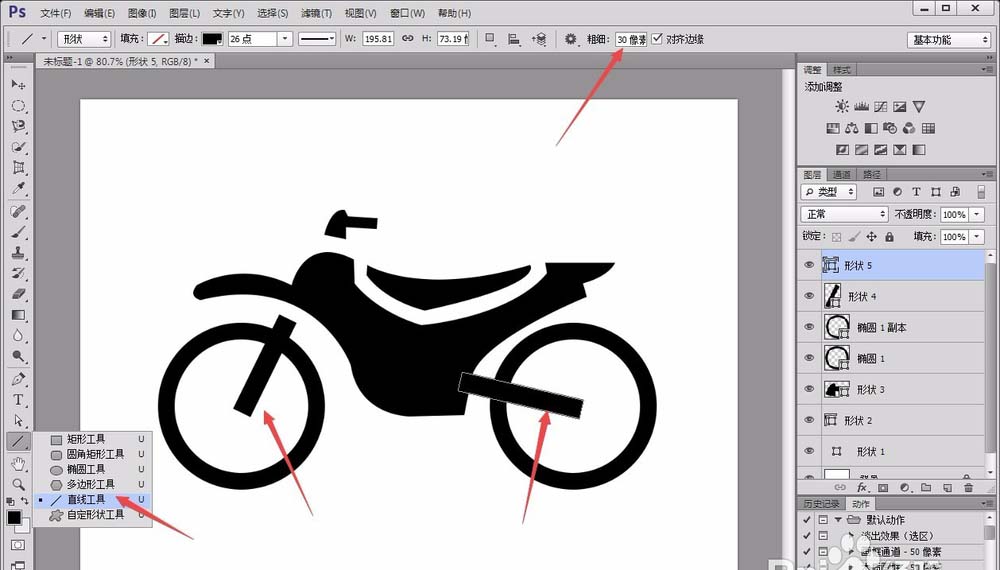Open path alignment options

tap(513, 39)
